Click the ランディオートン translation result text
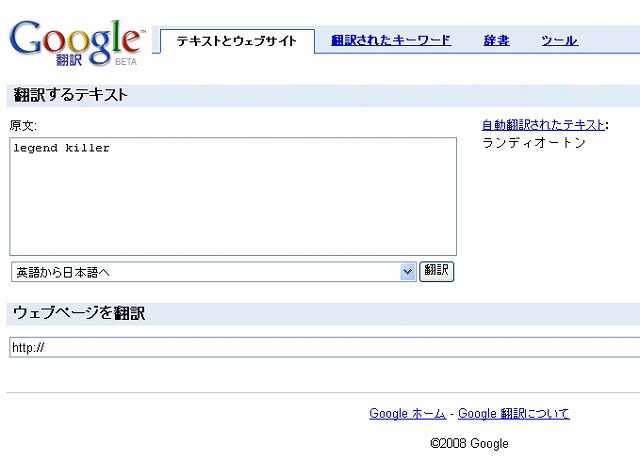The width and height of the screenshot is (640, 460). pos(534,143)
